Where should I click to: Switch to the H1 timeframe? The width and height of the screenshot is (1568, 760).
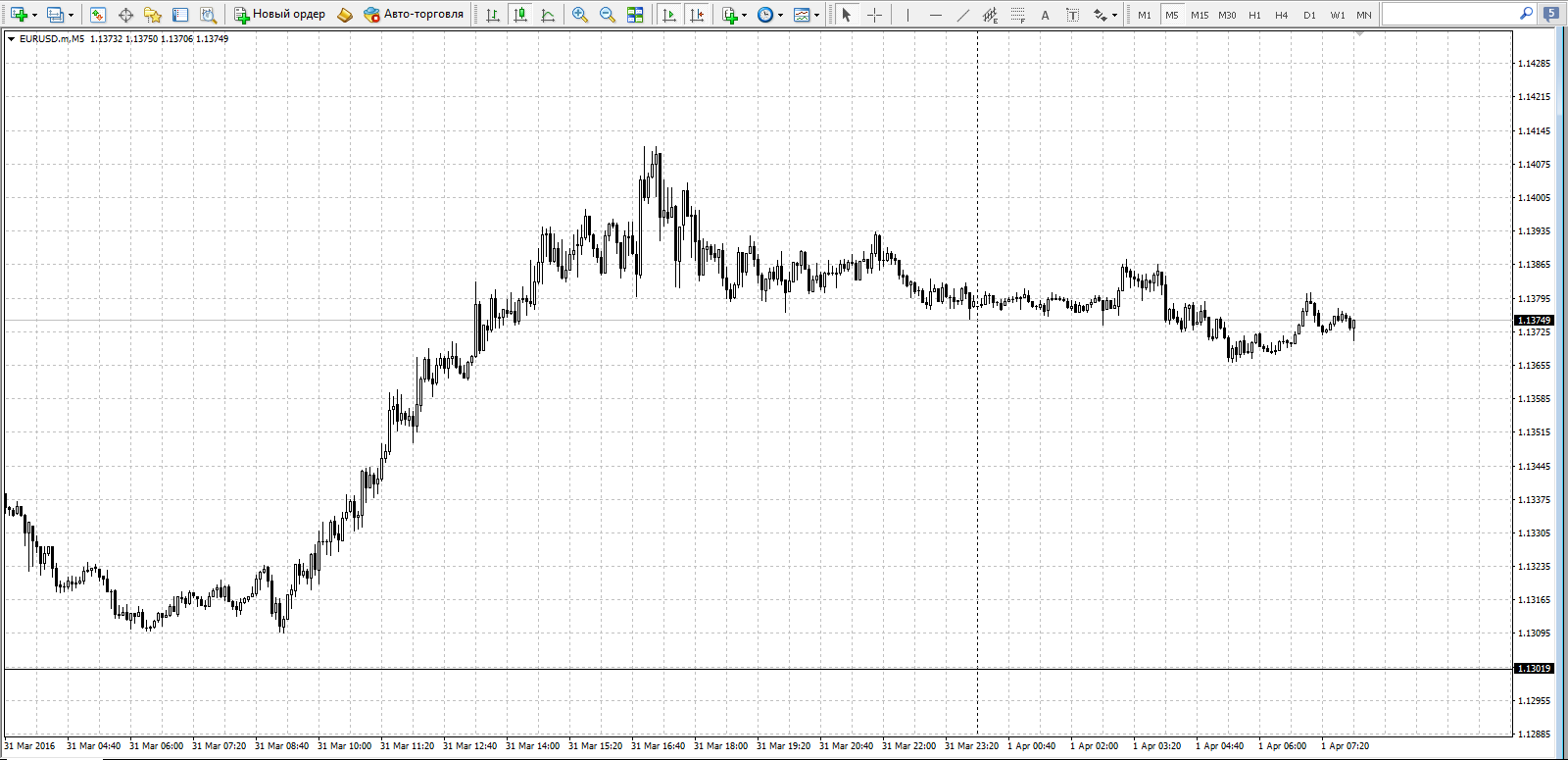1254,15
